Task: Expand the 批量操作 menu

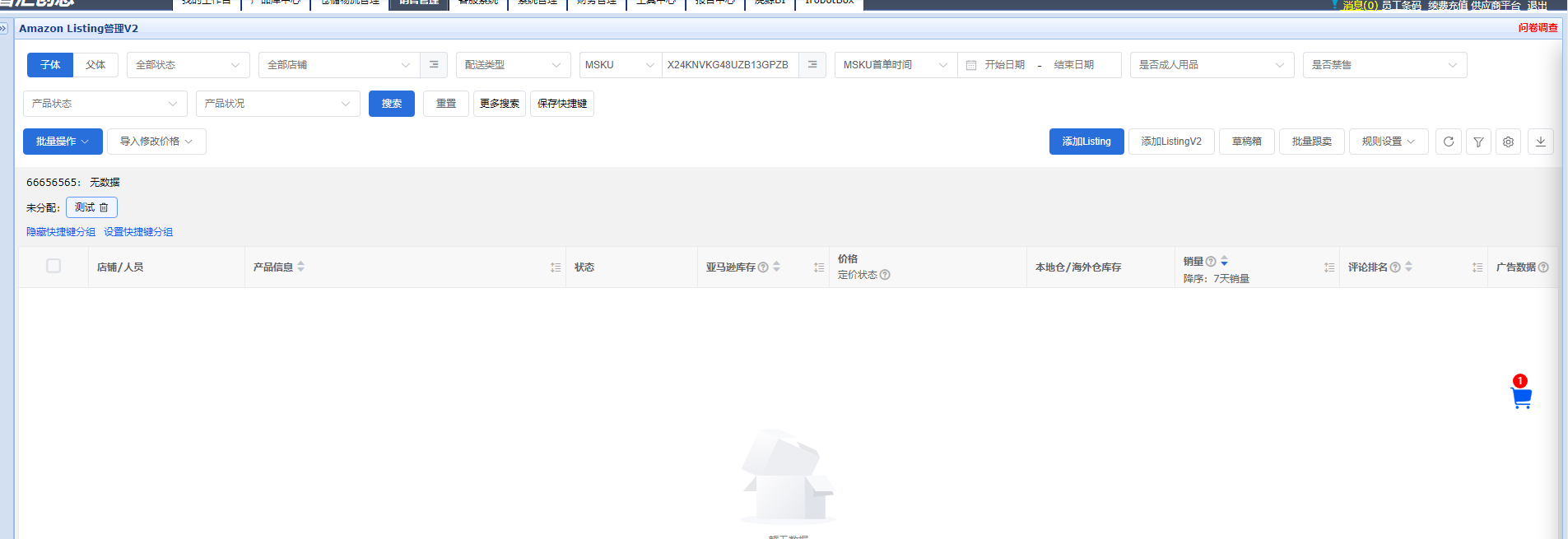Action: point(63,142)
